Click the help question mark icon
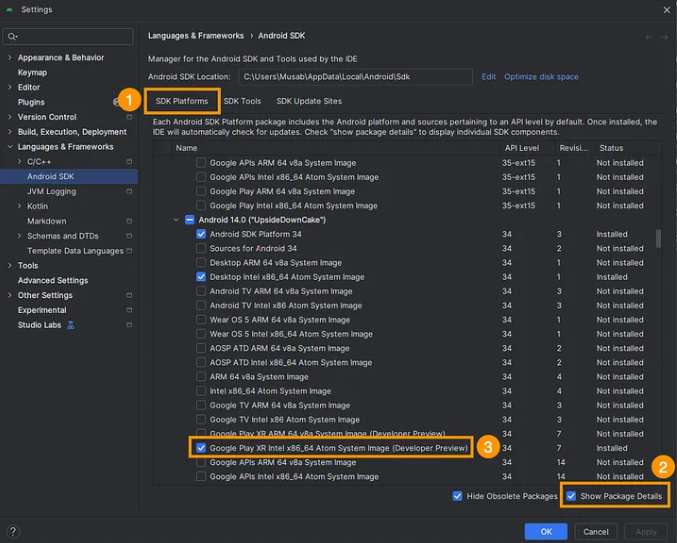 point(13,531)
